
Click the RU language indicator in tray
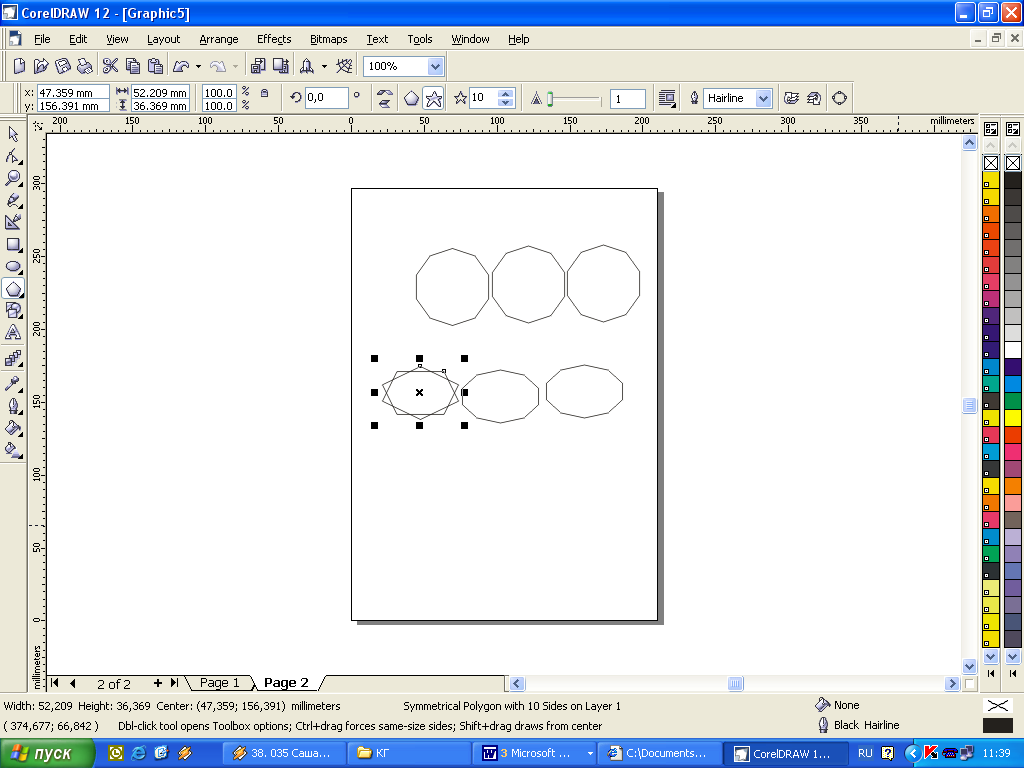pyautogui.click(x=865, y=753)
